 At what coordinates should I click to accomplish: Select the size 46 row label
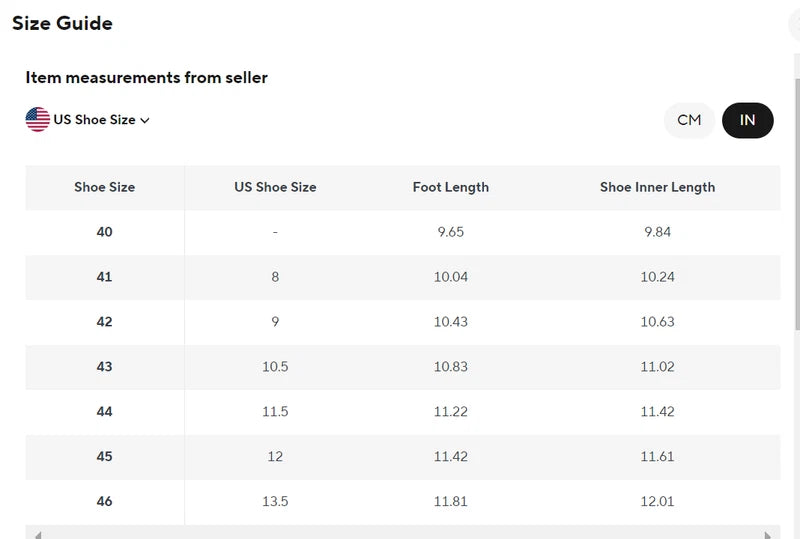(104, 502)
